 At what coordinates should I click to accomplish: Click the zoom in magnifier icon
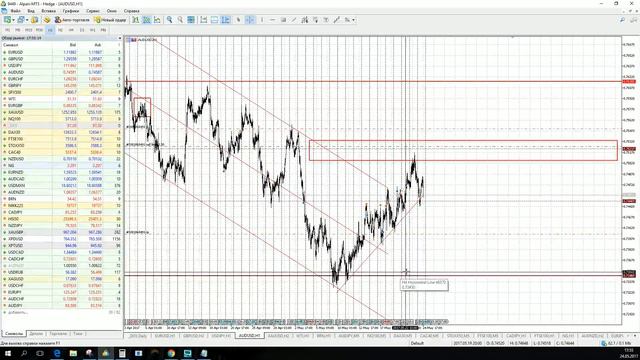tap(169, 20)
